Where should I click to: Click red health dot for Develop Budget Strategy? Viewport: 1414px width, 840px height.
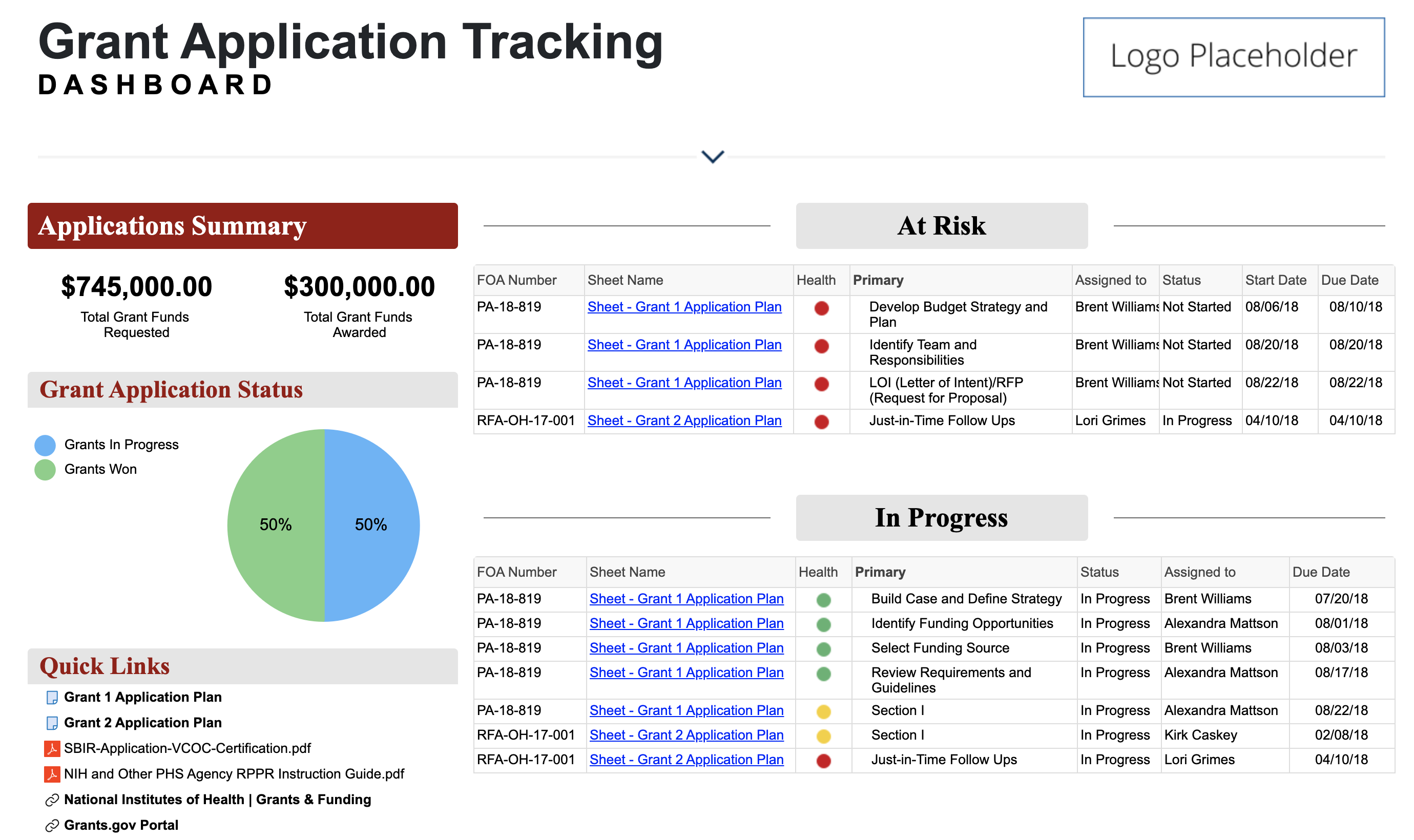coord(821,308)
